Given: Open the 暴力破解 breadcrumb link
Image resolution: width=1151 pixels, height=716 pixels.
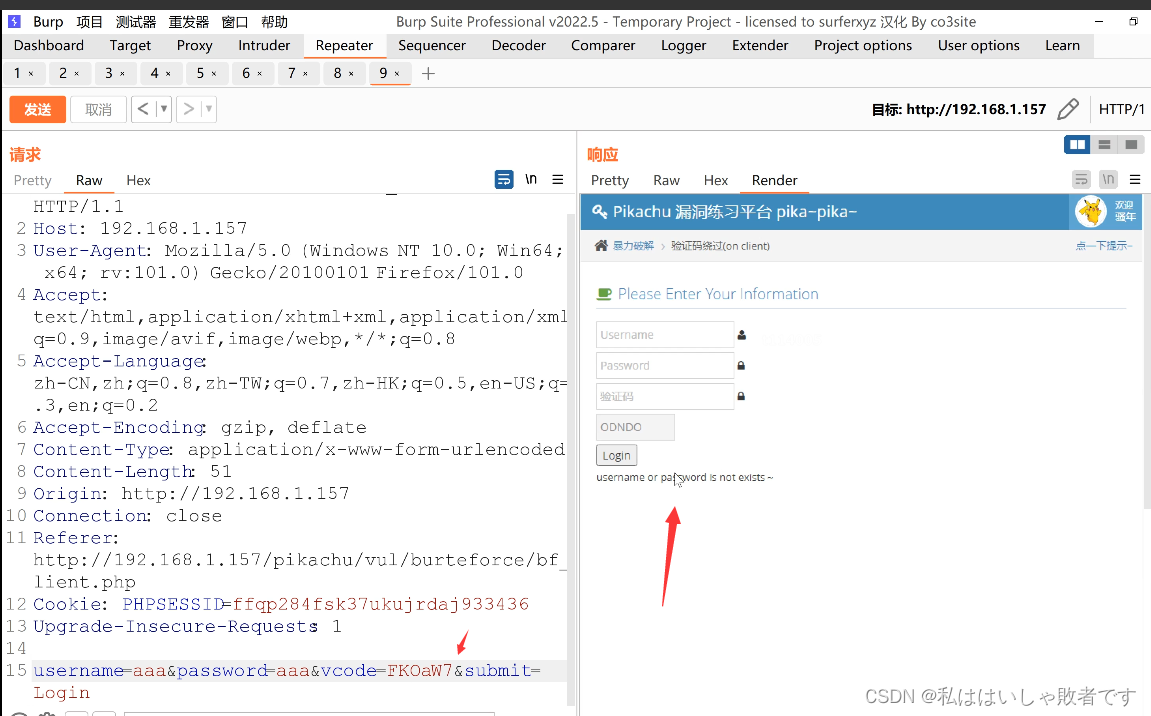Looking at the screenshot, I should click(x=633, y=245).
